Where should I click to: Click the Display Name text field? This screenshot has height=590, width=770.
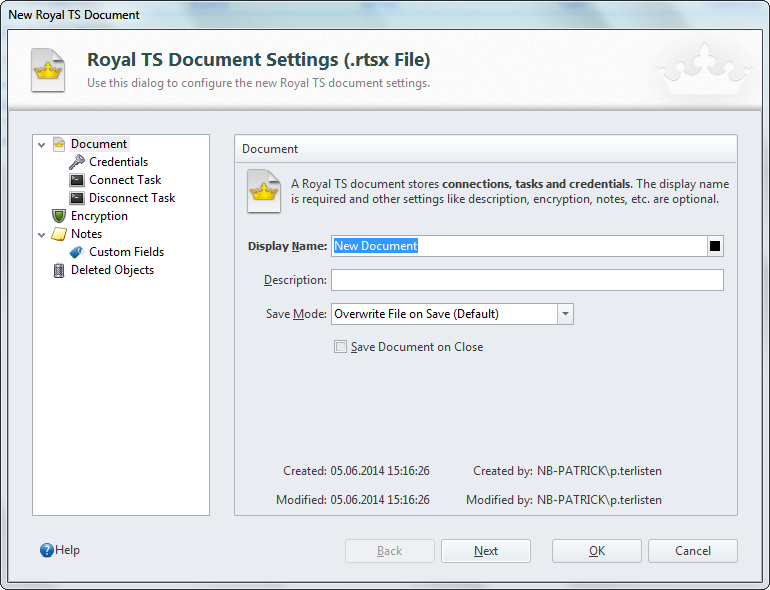[518, 246]
